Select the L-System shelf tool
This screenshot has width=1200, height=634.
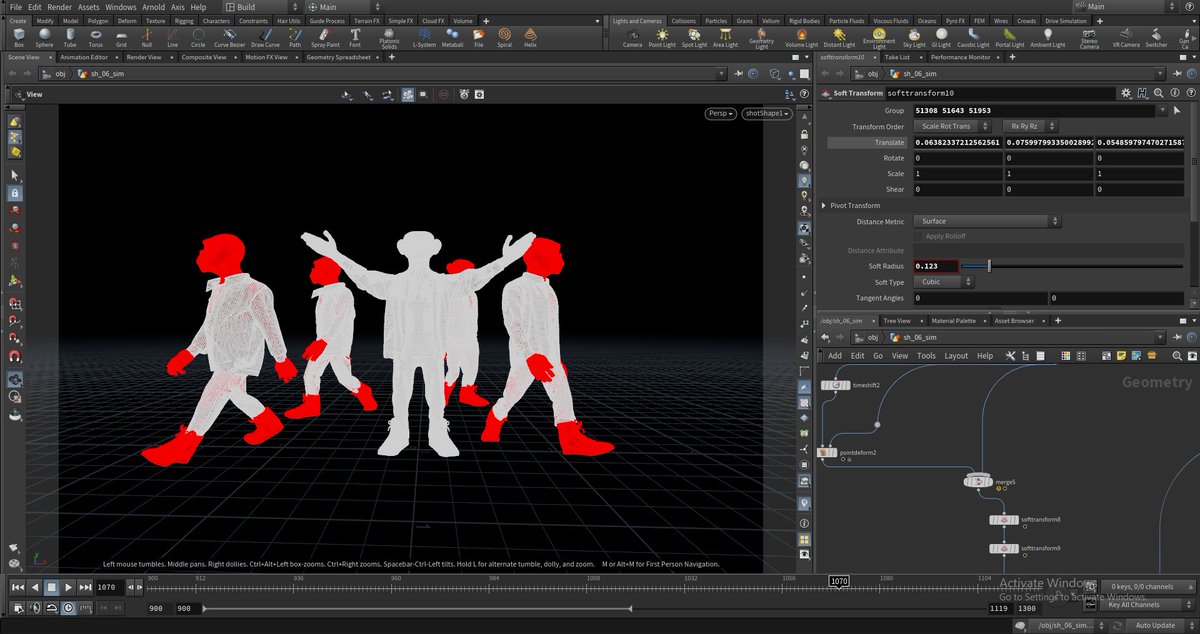pos(424,38)
